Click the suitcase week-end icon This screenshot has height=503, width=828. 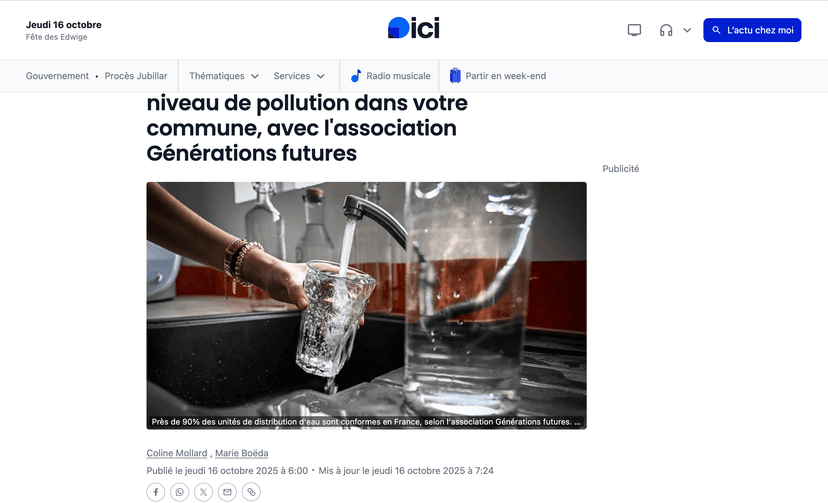455,76
